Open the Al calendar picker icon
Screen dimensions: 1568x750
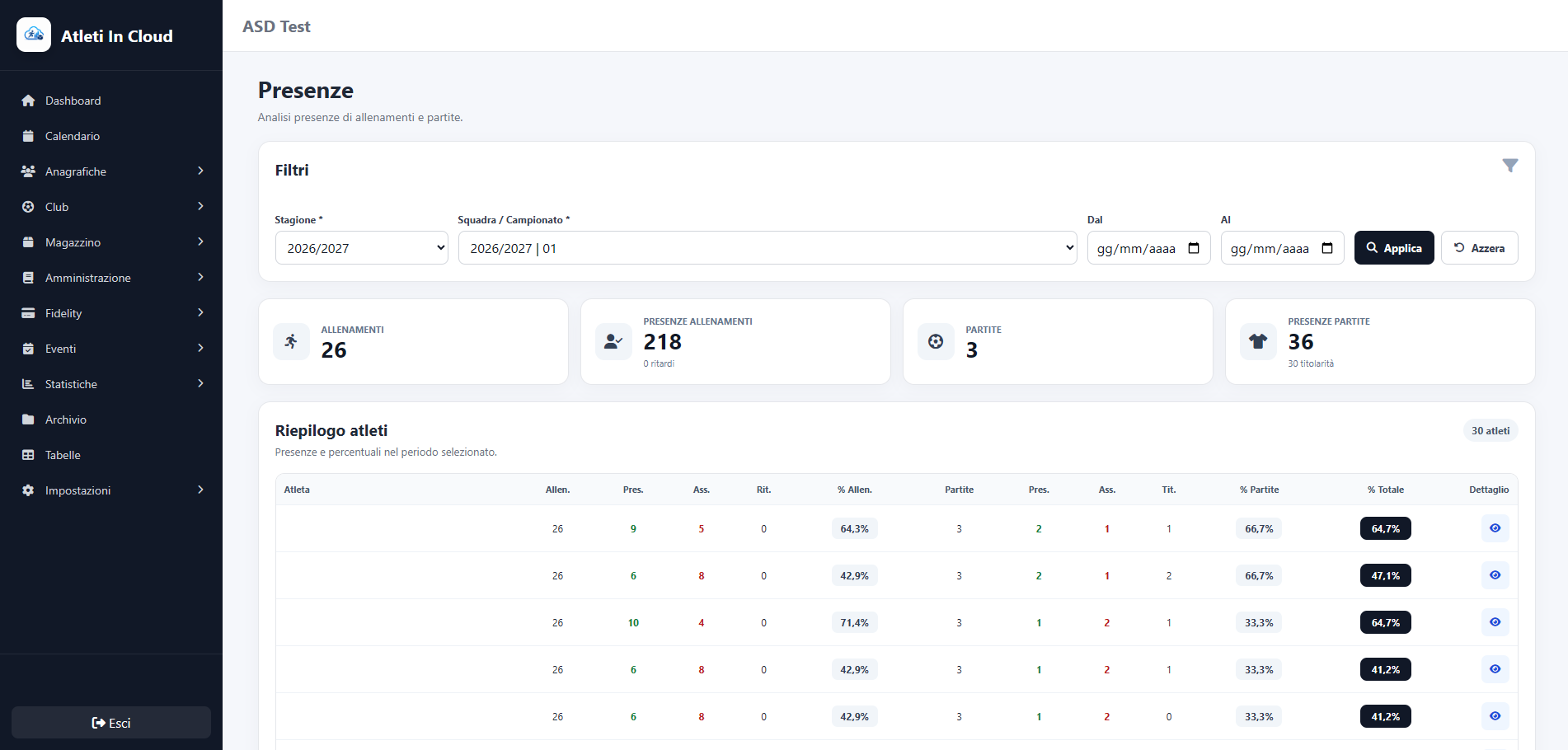1327,248
